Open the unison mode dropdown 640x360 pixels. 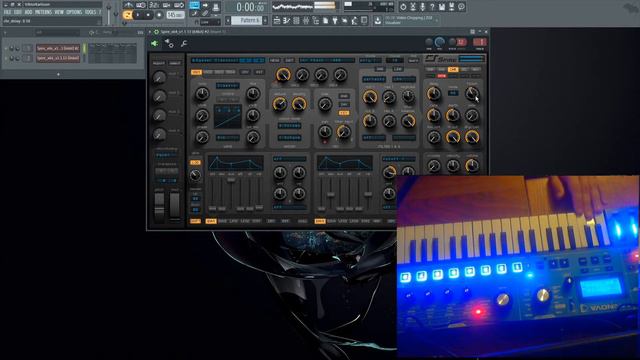289,126
